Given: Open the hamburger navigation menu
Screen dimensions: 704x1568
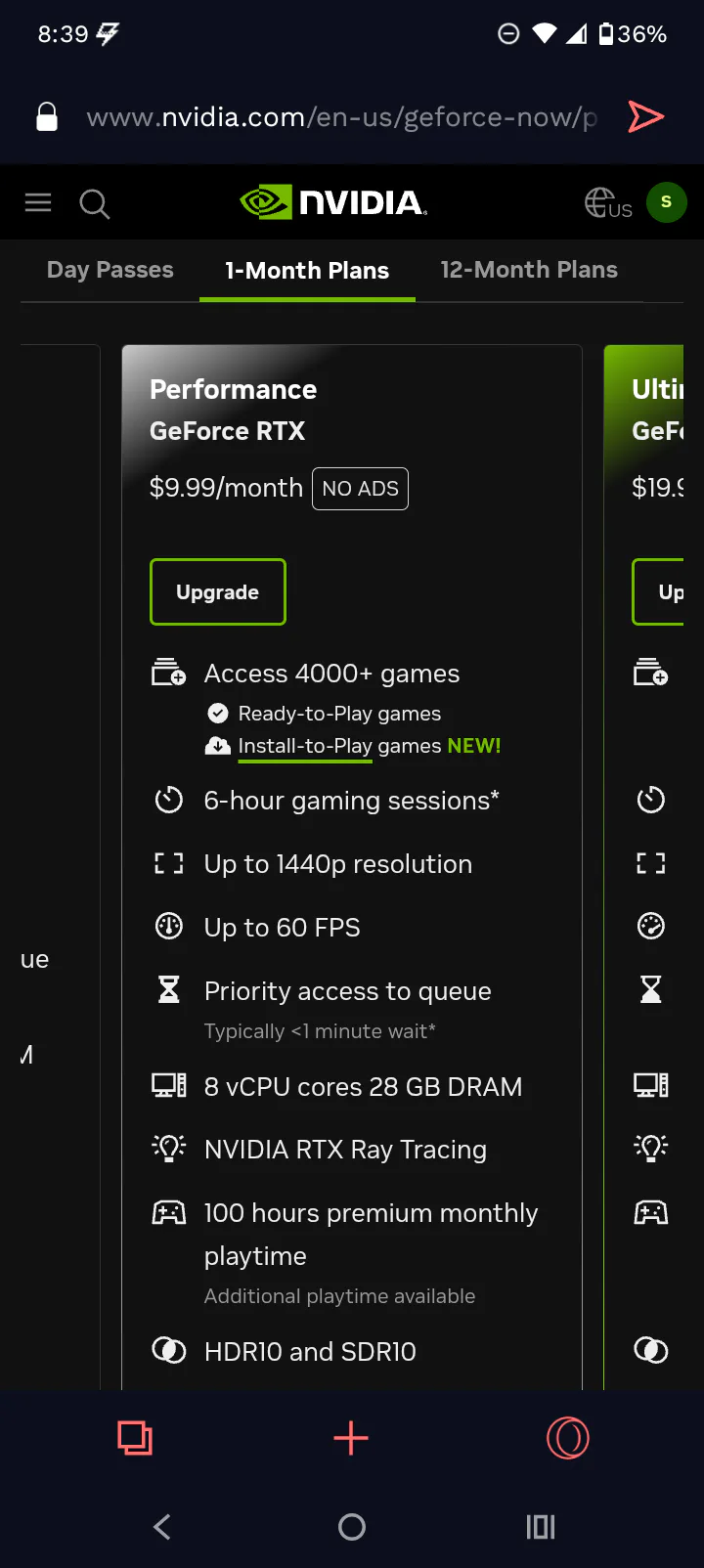Looking at the screenshot, I should click(38, 202).
